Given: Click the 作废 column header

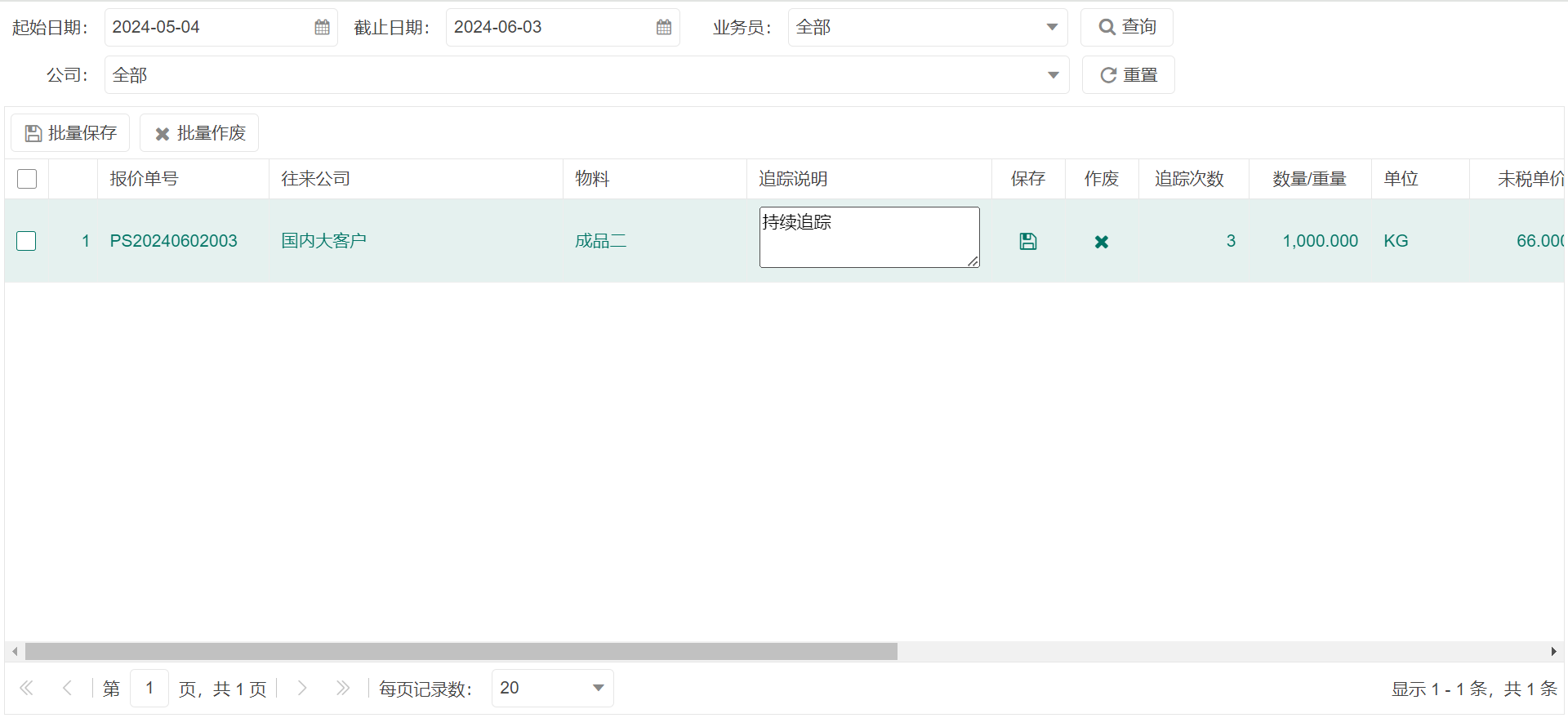Looking at the screenshot, I should click(1102, 179).
